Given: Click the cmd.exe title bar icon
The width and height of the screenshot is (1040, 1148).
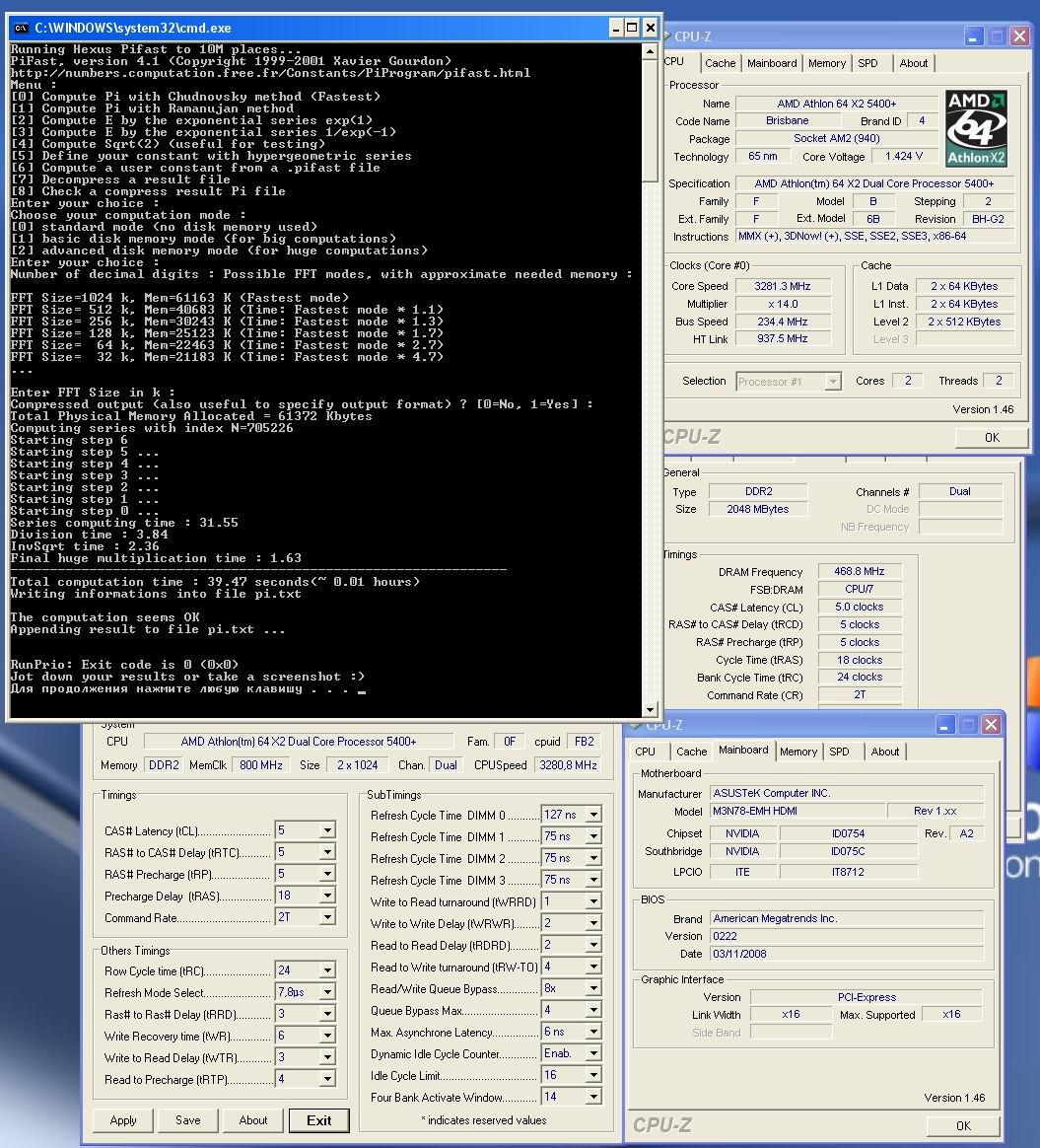Looking at the screenshot, I should [x=21, y=28].
